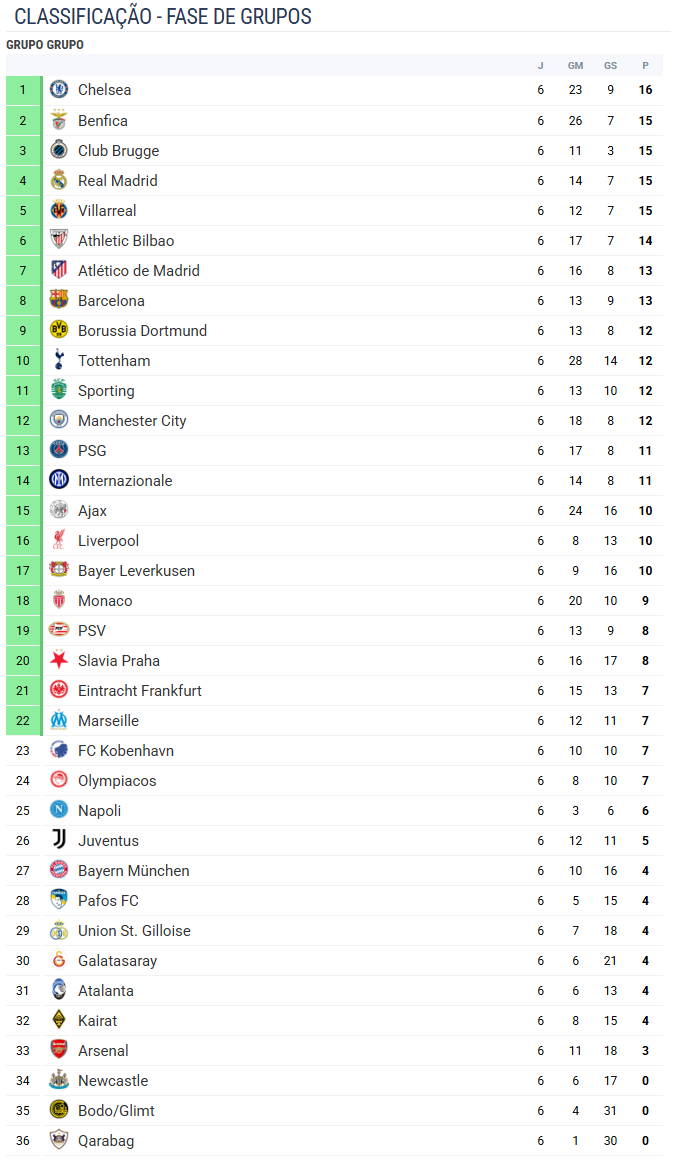Click the Galatasaray crest icon

click(59, 960)
